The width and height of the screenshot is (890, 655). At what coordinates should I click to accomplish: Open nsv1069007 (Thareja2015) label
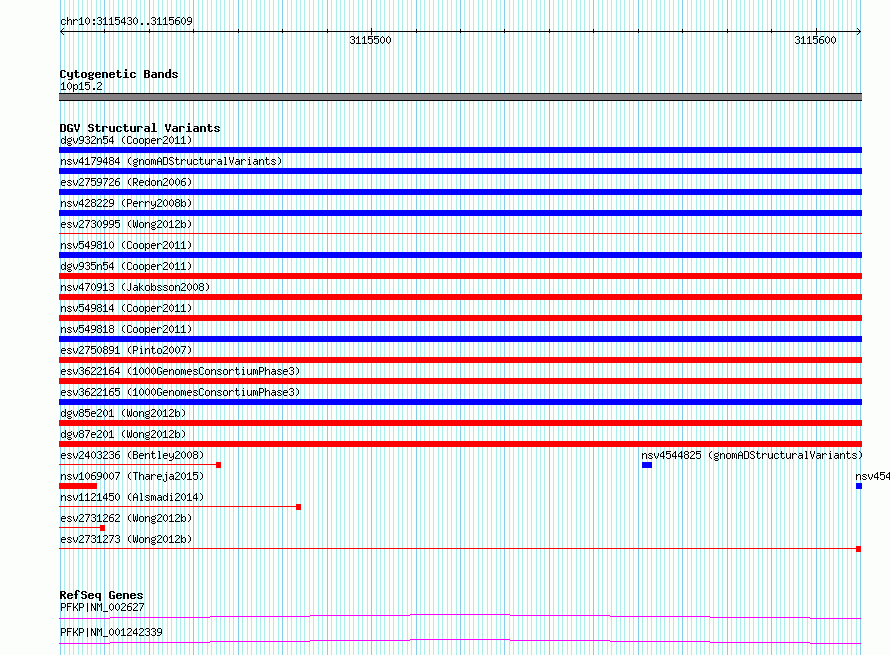pyautogui.click(x=132, y=476)
